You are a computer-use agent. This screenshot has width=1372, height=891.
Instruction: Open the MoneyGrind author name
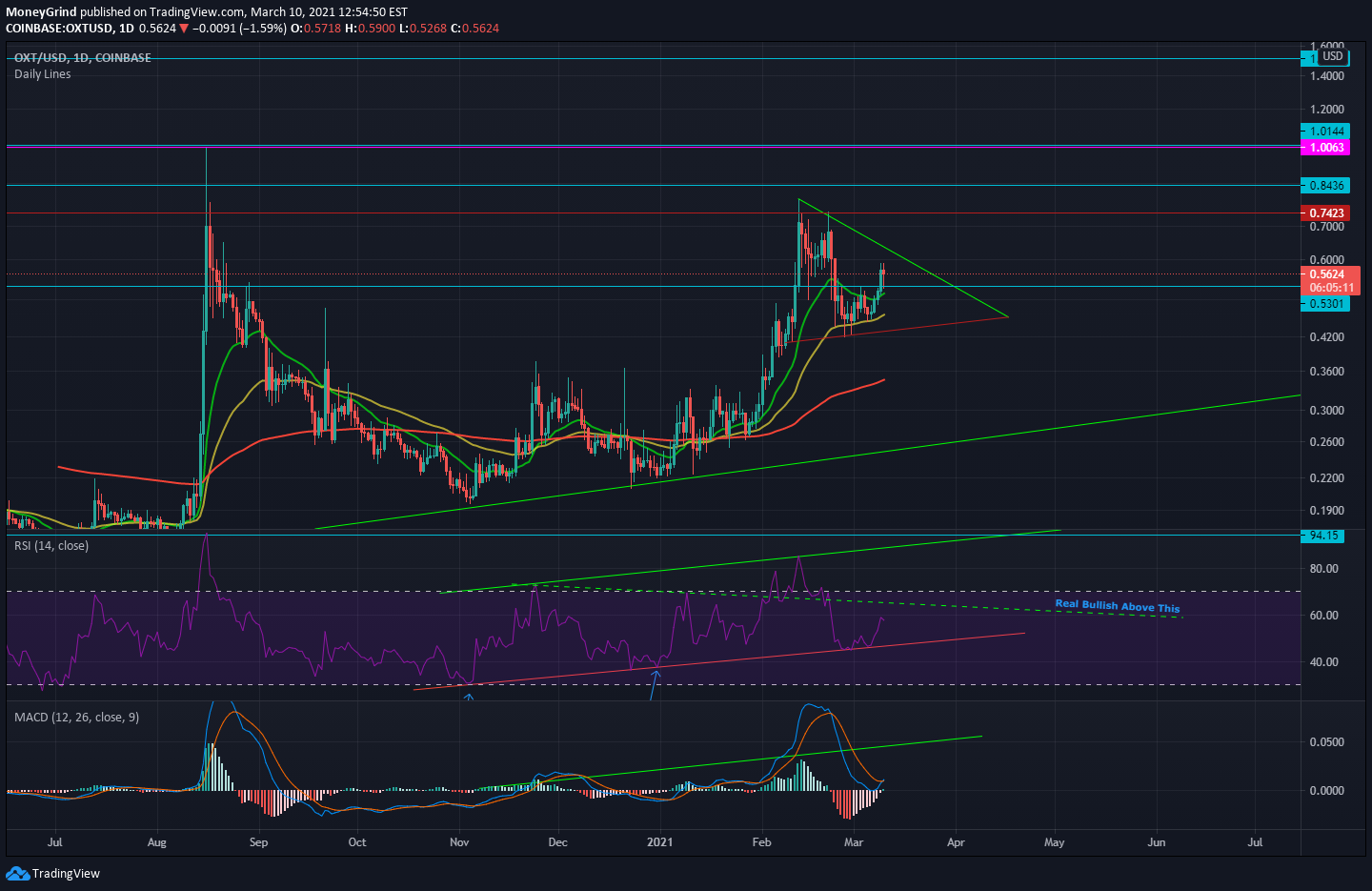pos(41,12)
